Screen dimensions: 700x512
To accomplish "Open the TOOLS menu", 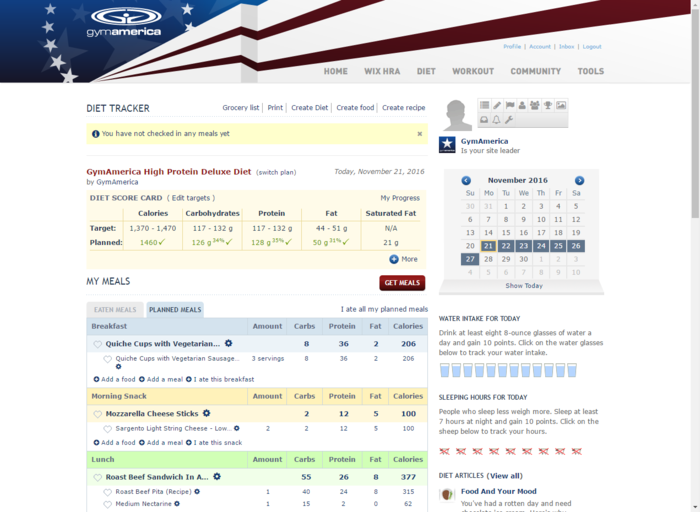I will coord(591,71).
